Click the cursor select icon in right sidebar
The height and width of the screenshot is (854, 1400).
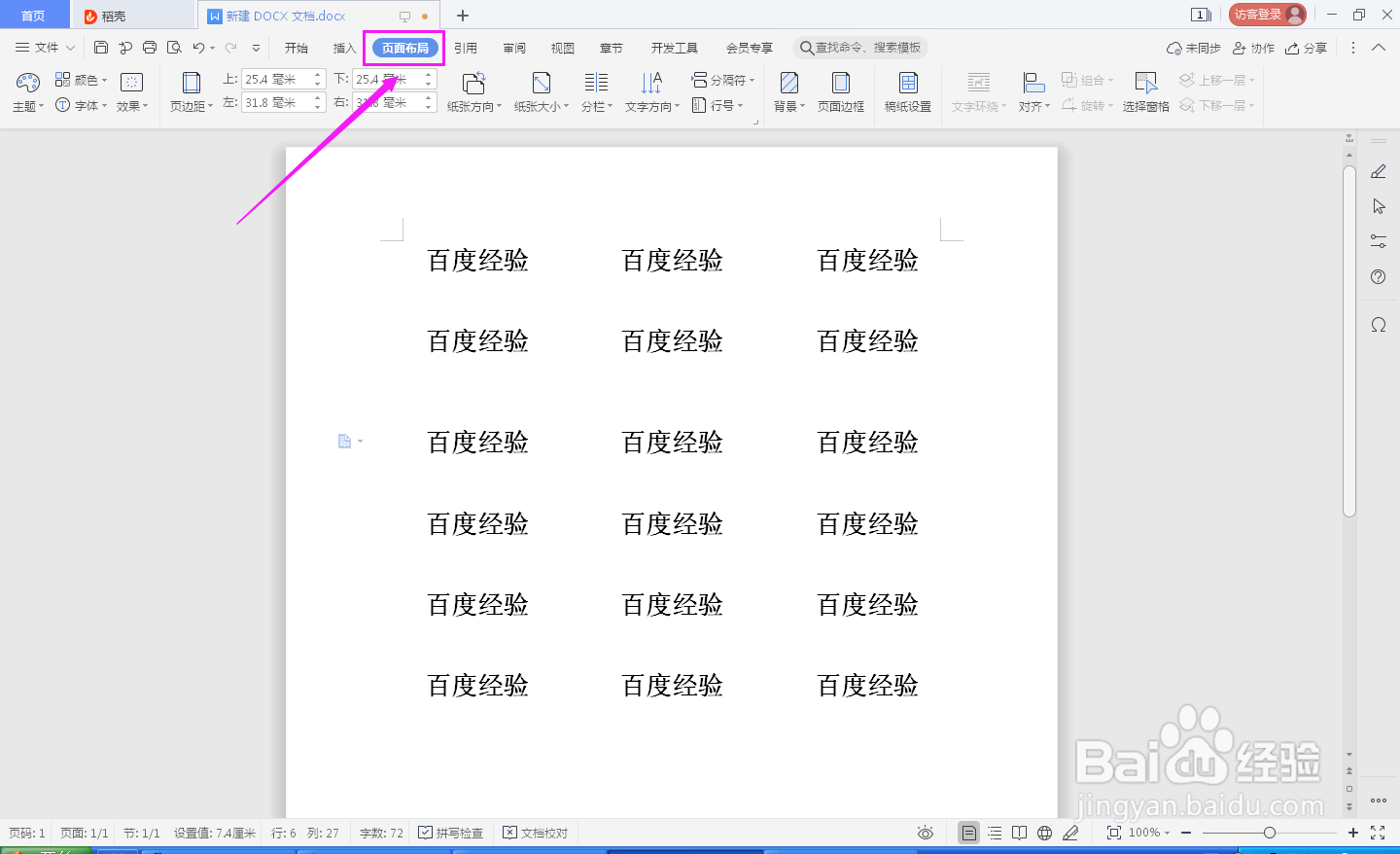pos(1378,206)
